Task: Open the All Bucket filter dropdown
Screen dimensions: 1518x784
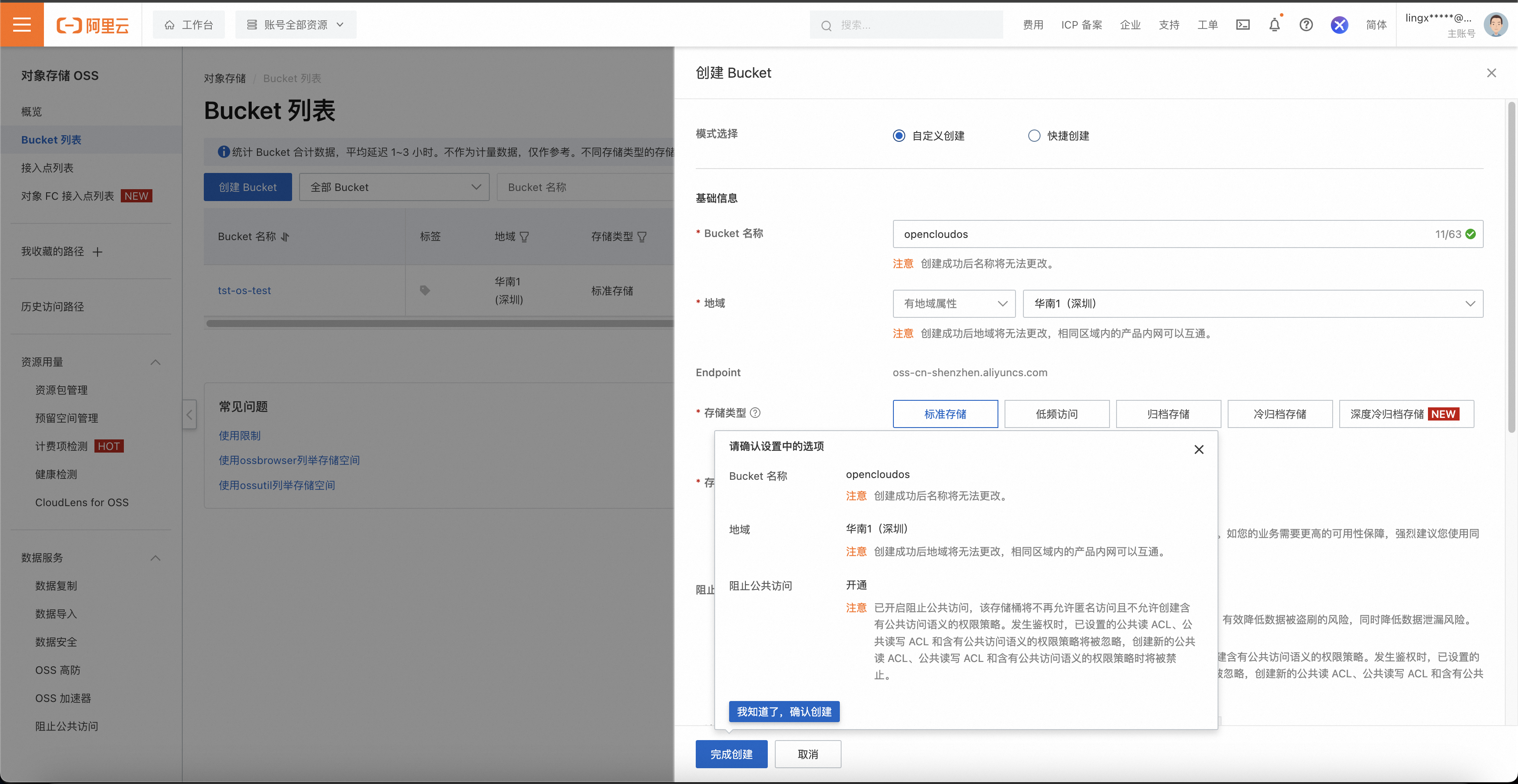Action: [x=394, y=187]
